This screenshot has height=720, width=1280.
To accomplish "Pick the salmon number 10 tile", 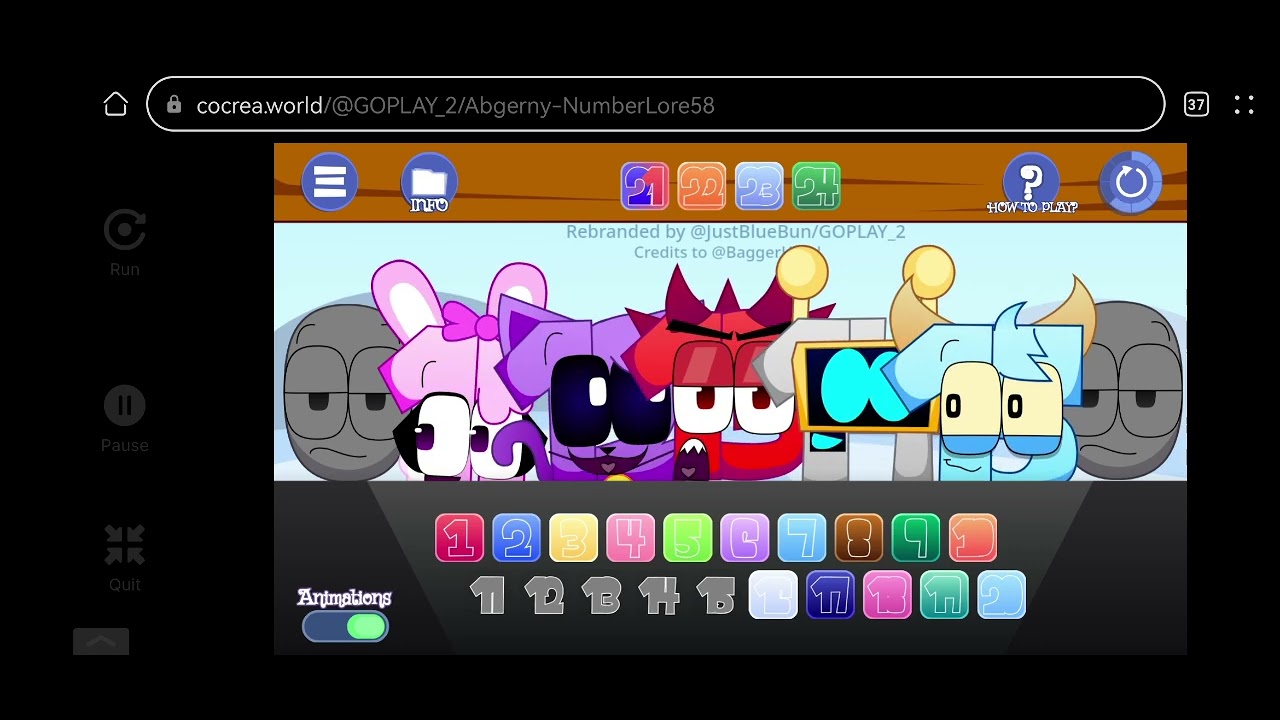I will pos(973,538).
